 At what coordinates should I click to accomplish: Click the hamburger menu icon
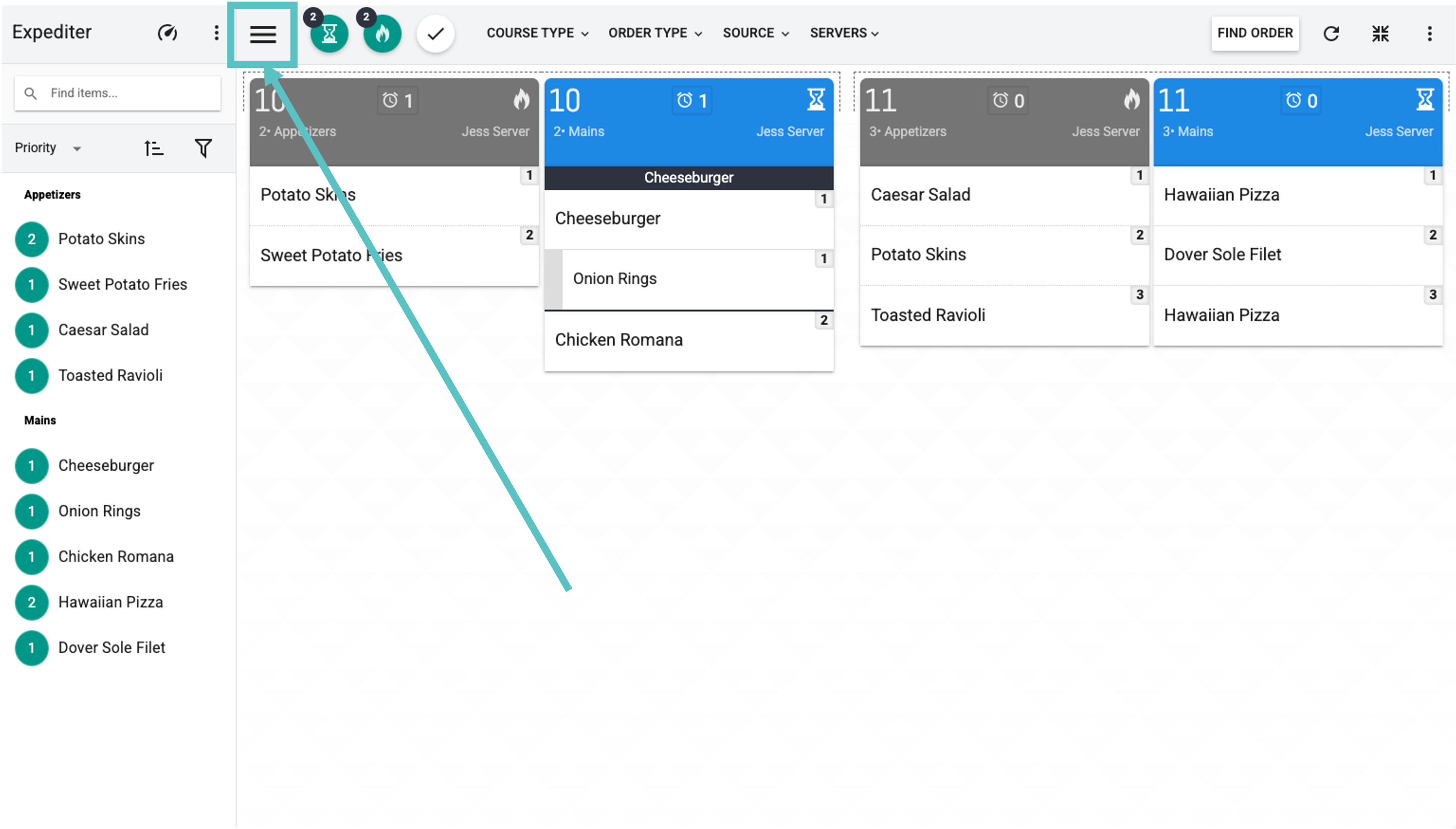pyautogui.click(x=262, y=34)
